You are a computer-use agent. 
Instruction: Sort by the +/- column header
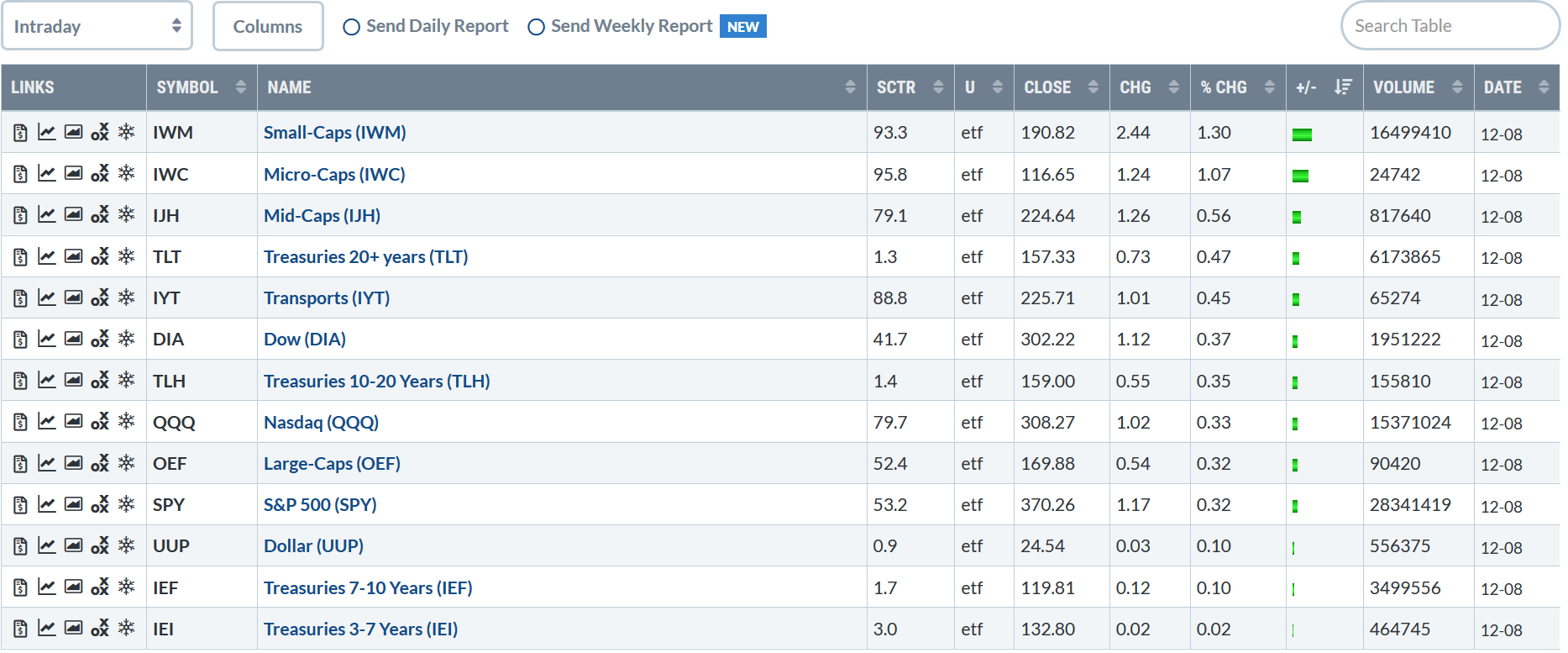(1324, 87)
